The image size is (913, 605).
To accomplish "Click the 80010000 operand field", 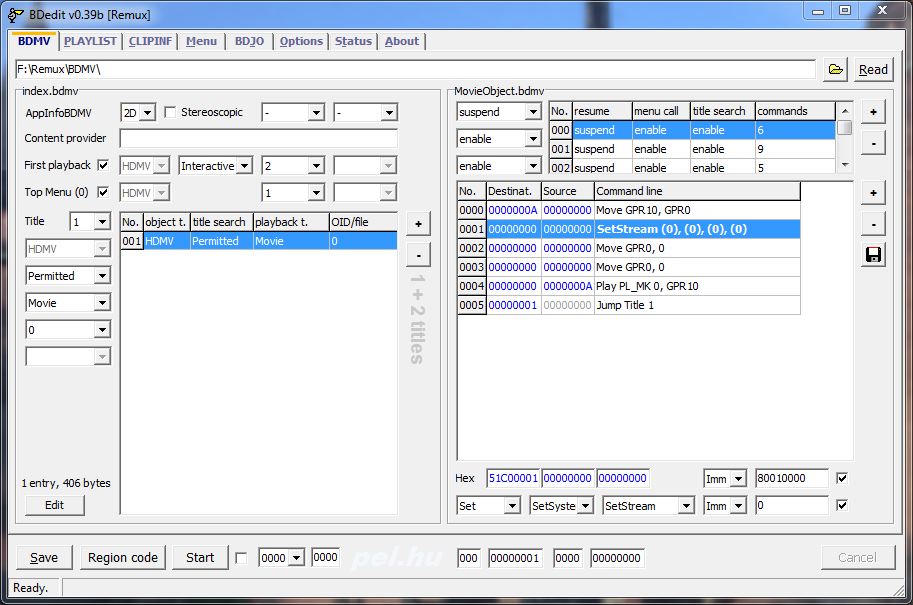I will click(791, 478).
